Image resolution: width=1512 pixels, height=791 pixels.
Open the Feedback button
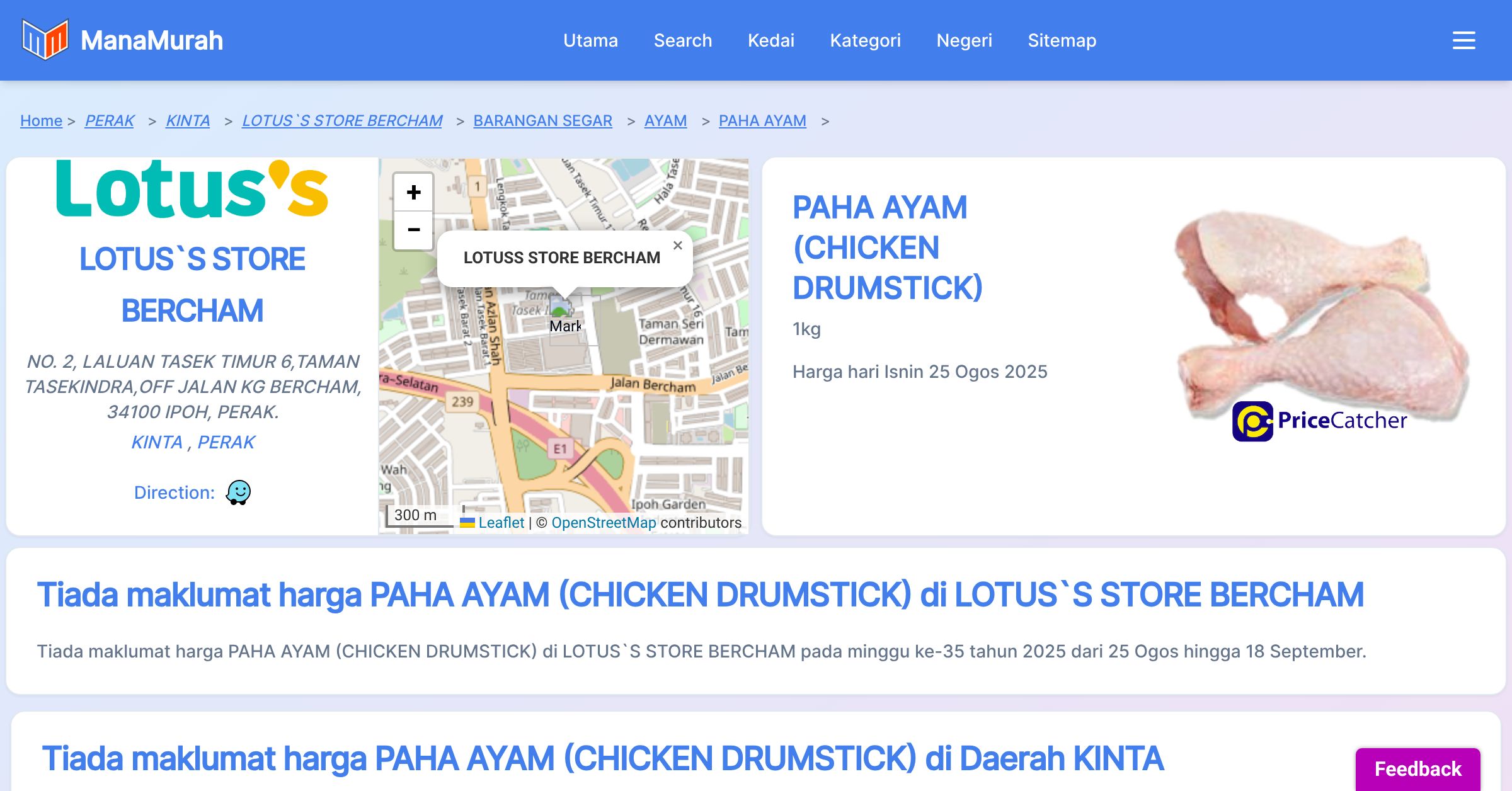[1417, 768]
